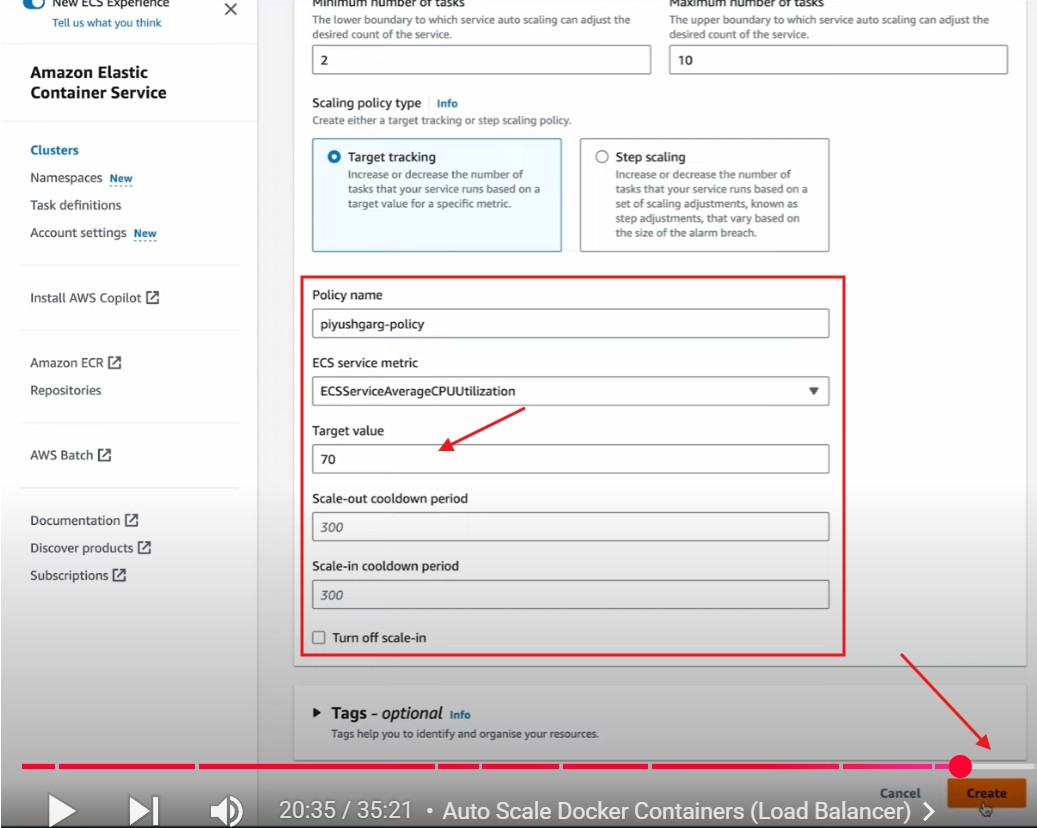Open the video chapter chevron arrow
Image resolution: width=1037 pixels, height=828 pixels.
[929, 811]
